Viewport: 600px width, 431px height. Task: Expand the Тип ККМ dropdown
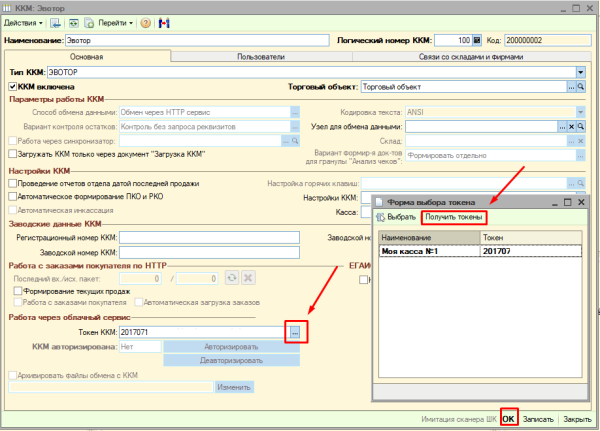click(x=580, y=72)
